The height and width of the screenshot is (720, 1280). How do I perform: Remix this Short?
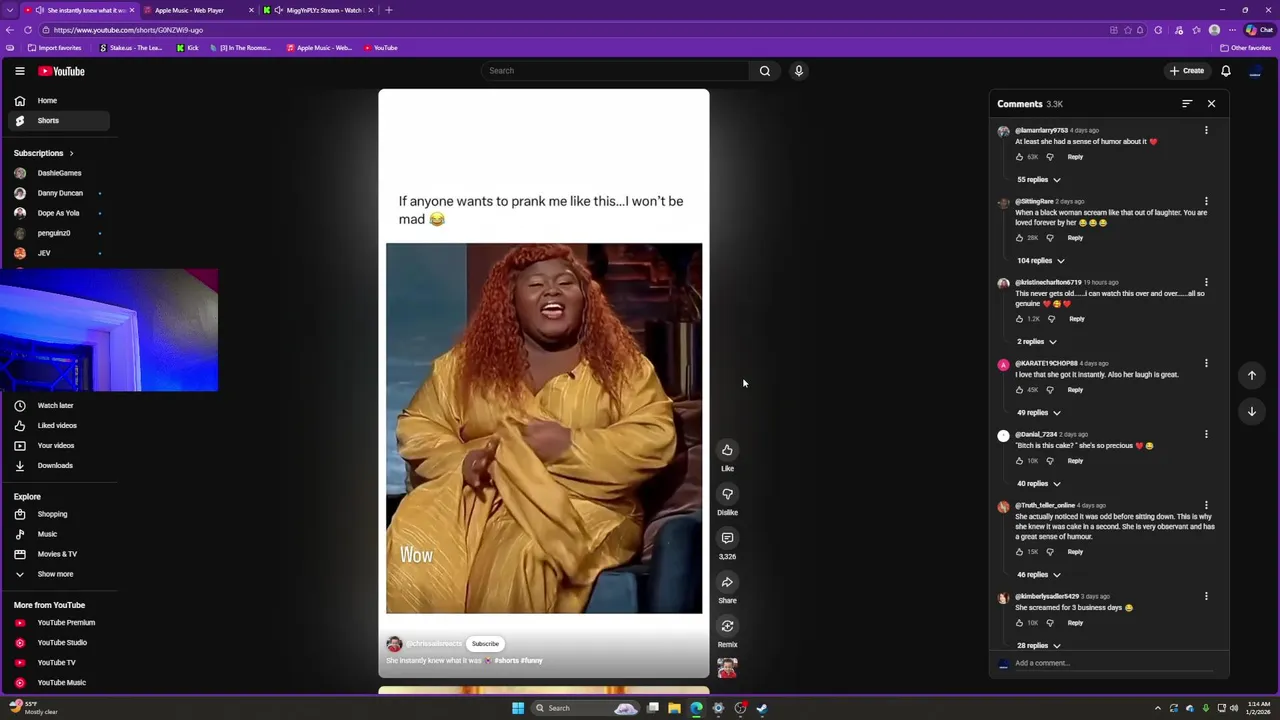point(727,626)
